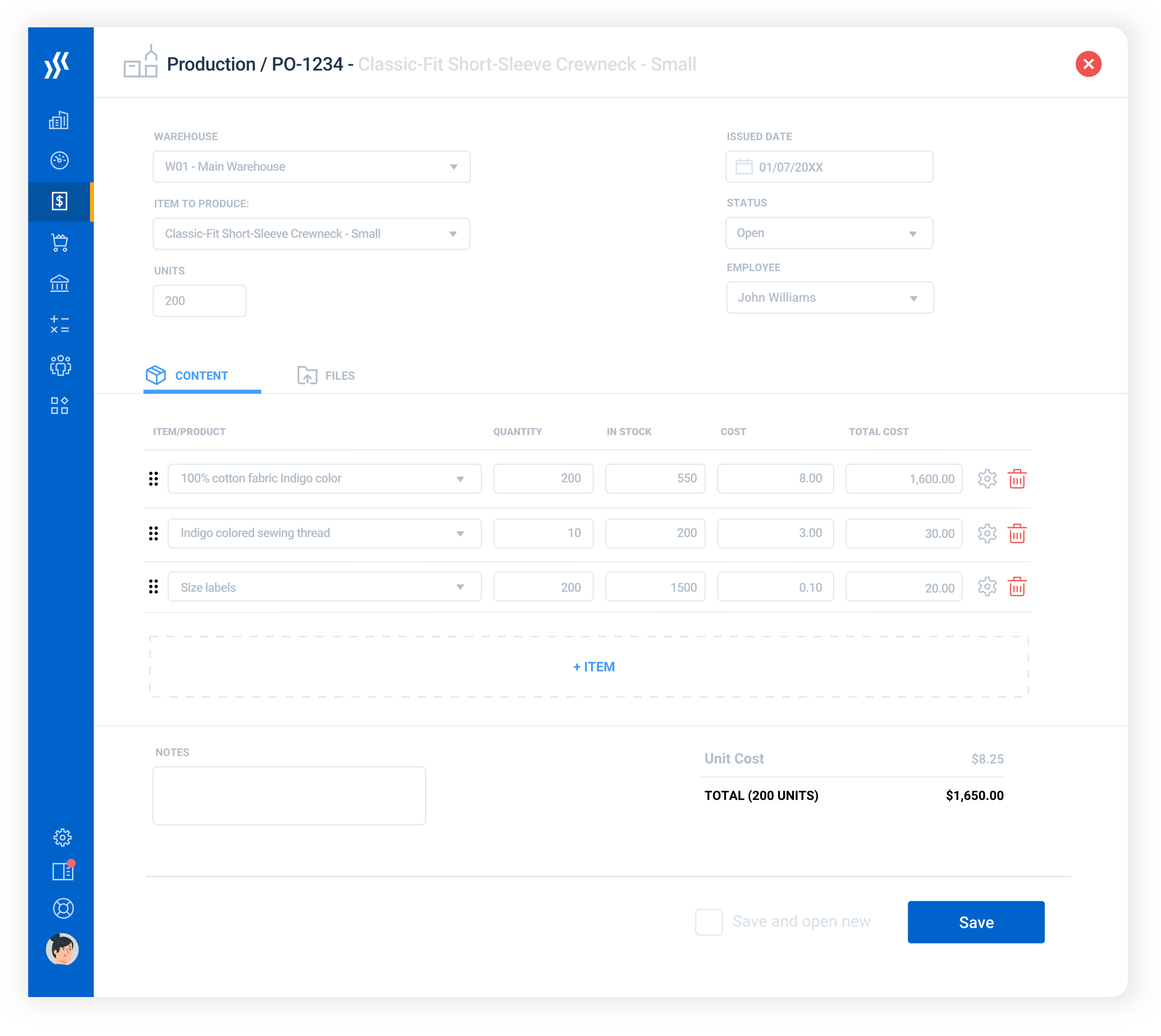Expand the Warehouse dropdown

coord(311,167)
